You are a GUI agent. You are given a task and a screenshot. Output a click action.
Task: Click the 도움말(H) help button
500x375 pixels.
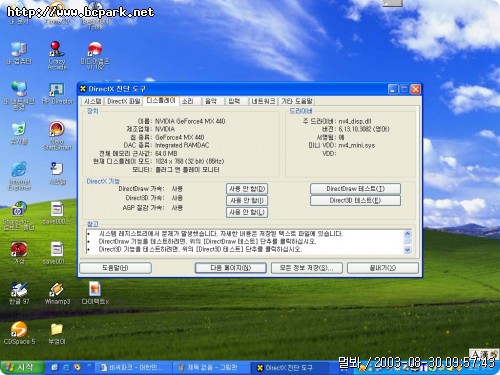(115, 268)
